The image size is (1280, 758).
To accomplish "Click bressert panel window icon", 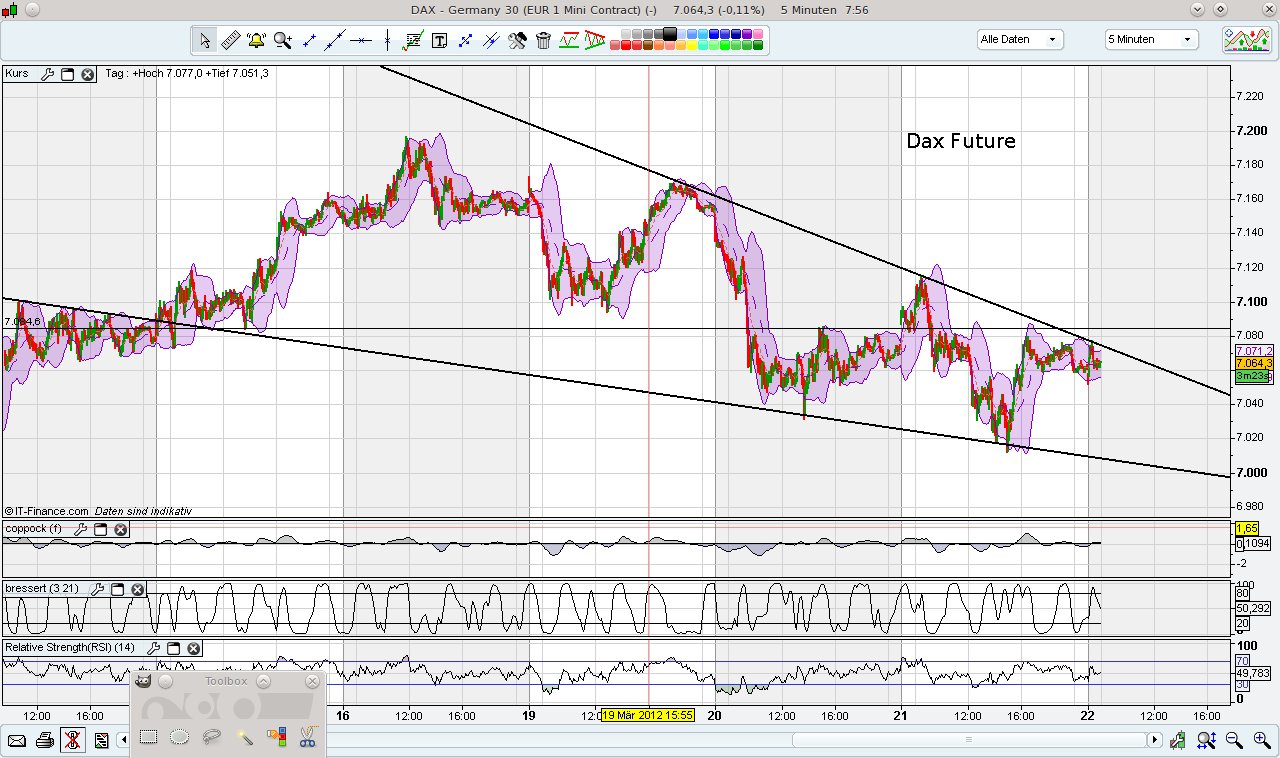I will tap(117, 589).
